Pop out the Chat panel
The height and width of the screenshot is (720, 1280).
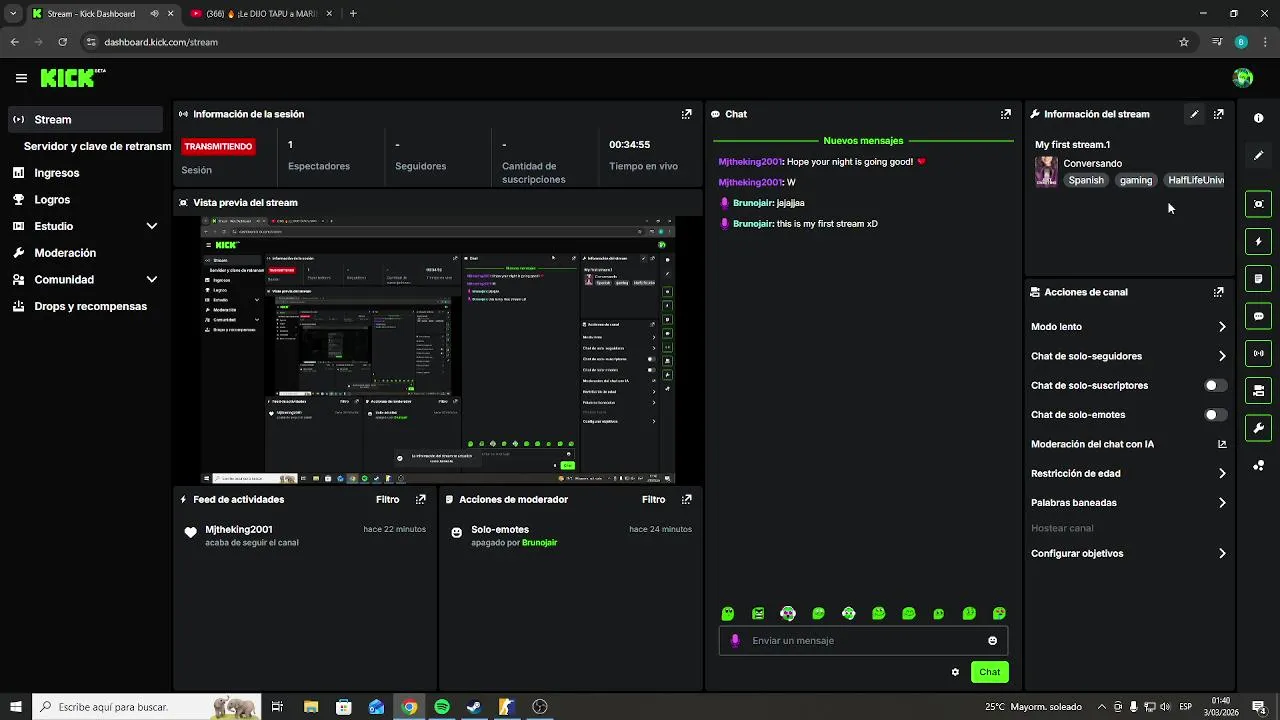click(x=1006, y=114)
